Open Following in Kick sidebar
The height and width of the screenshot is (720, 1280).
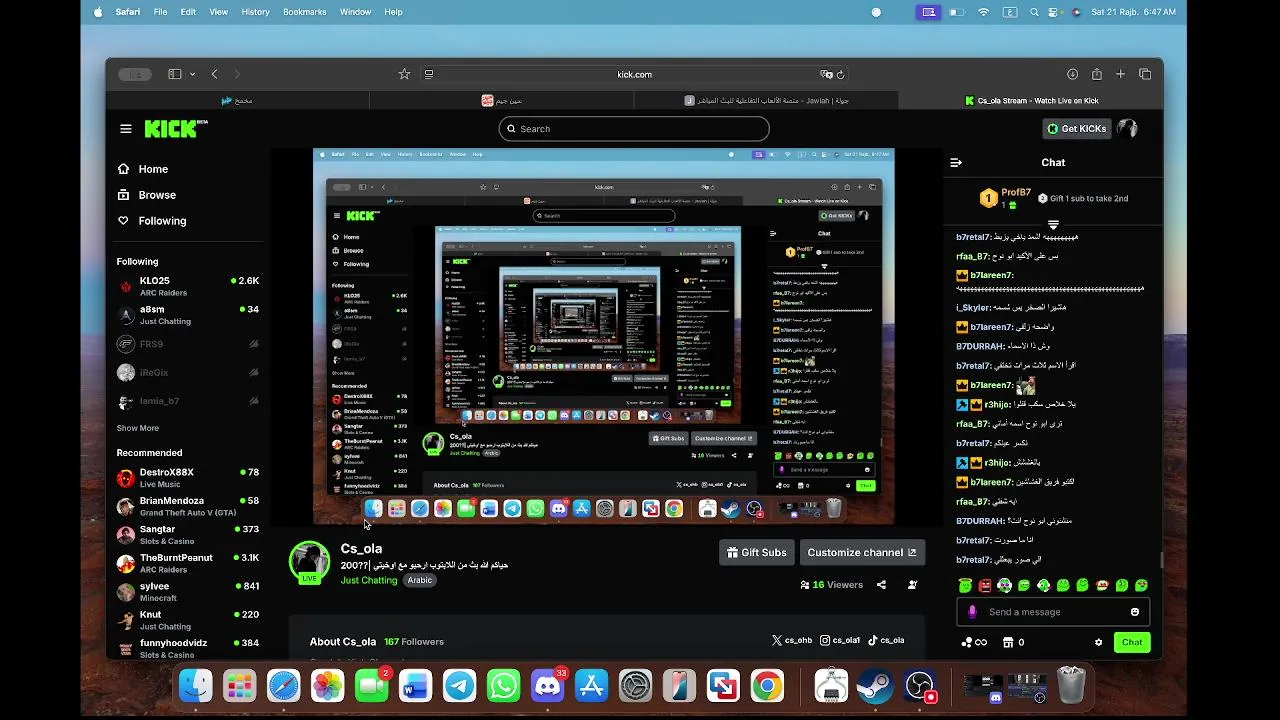coord(152,221)
